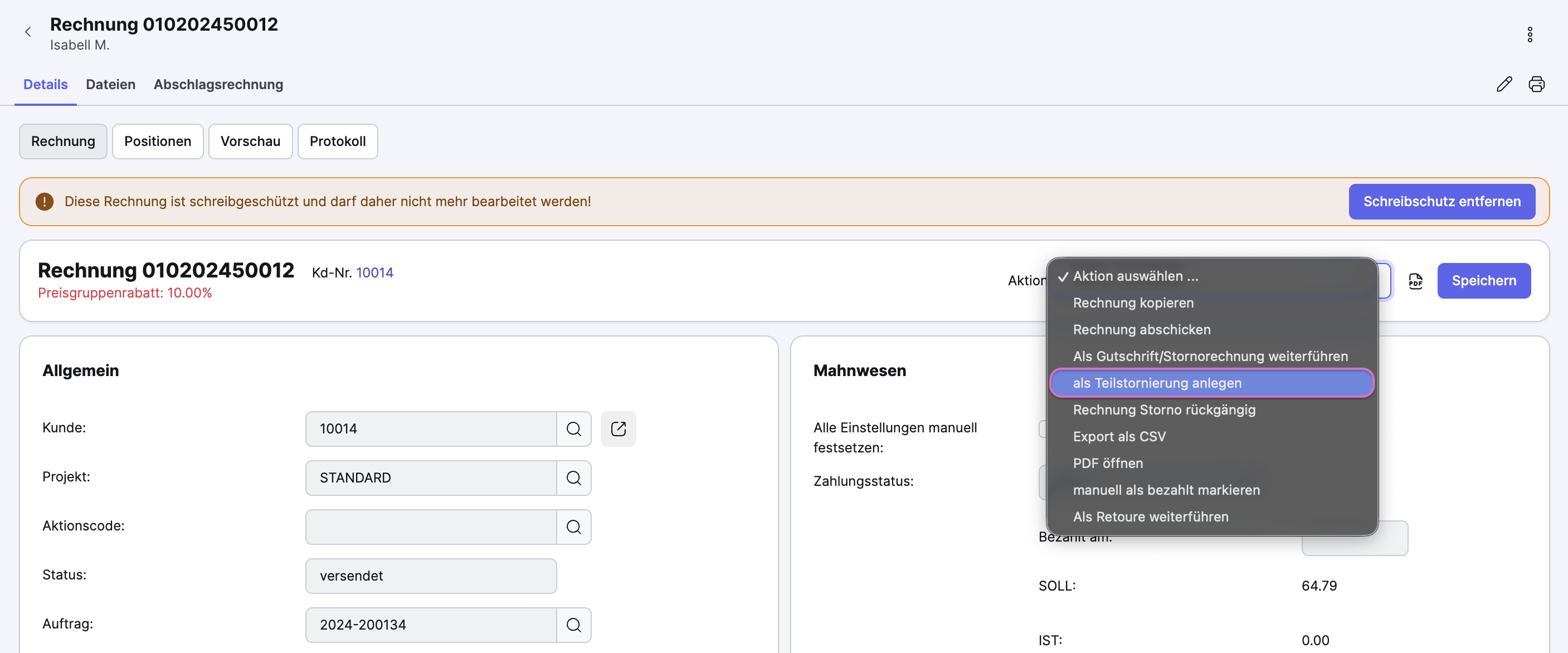Click the Kunde input field with 10014
Screen dimensions: 1568x653
[x=431, y=429]
